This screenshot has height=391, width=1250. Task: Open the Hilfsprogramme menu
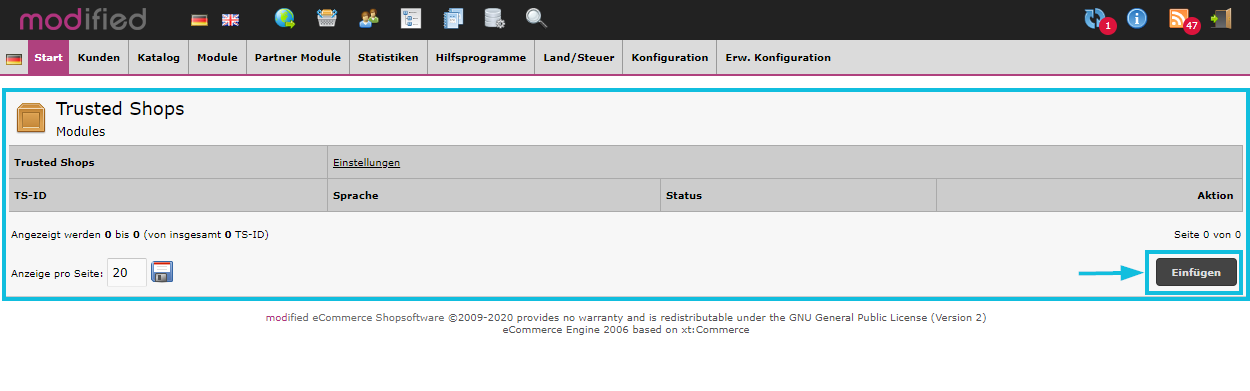481,58
